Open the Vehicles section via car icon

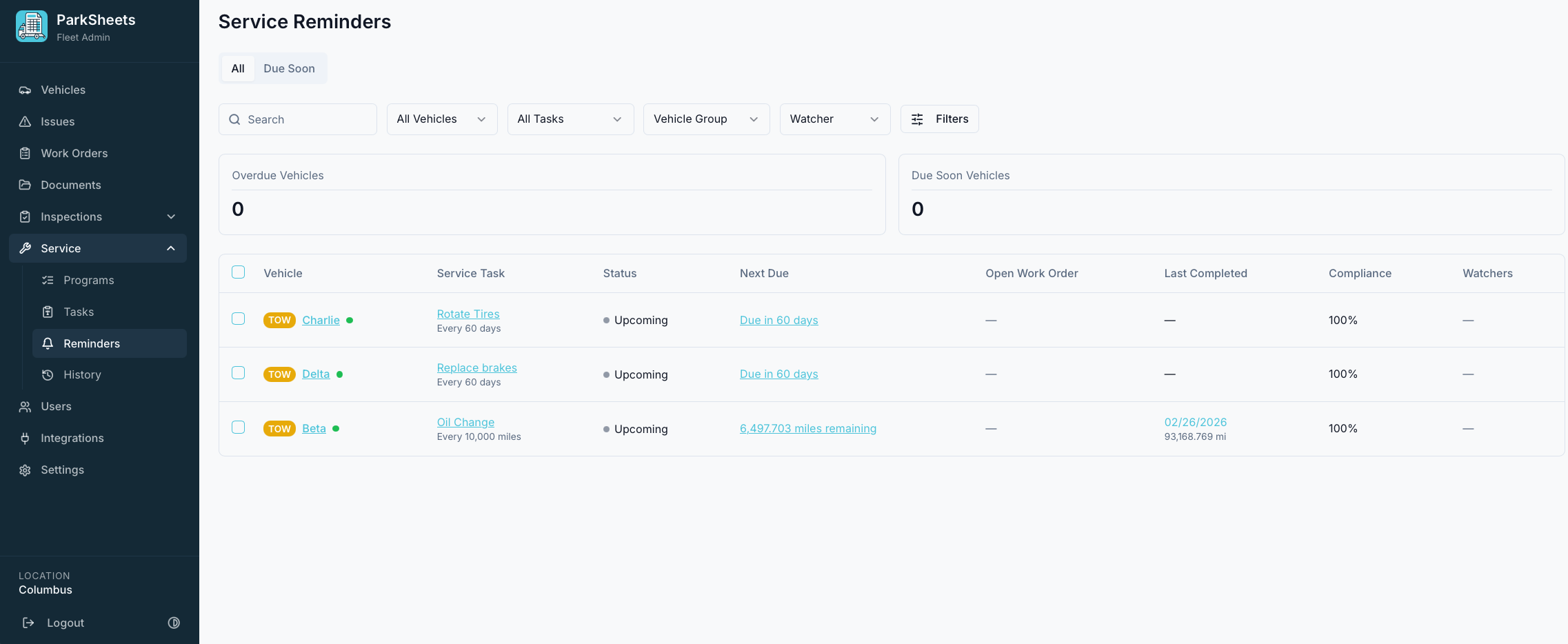[x=25, y=90]
